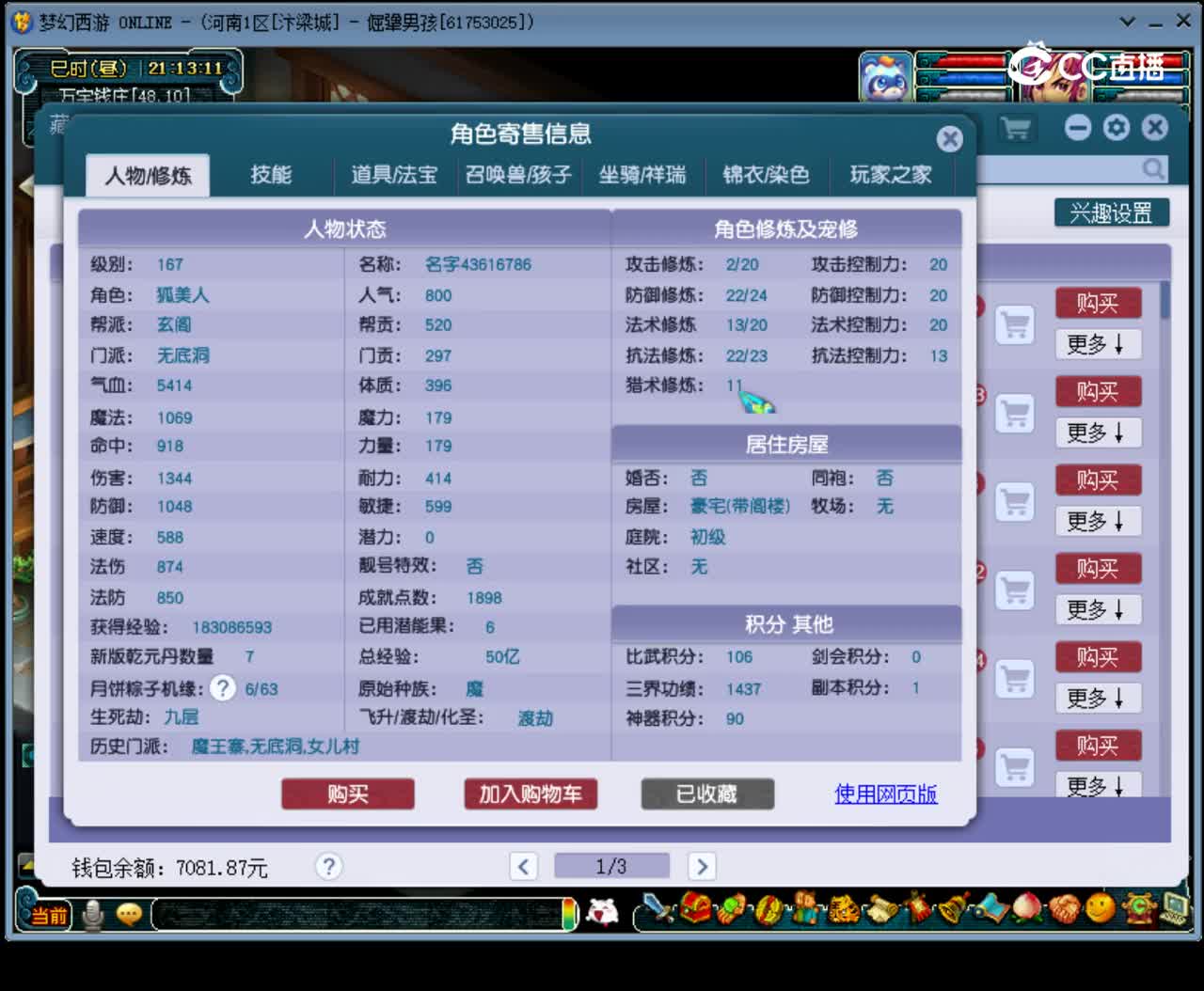The height and width of the screenshot is (991, 1204).
Task: Click the game time 21:13:11 display
Action: (x=184, y=68)
